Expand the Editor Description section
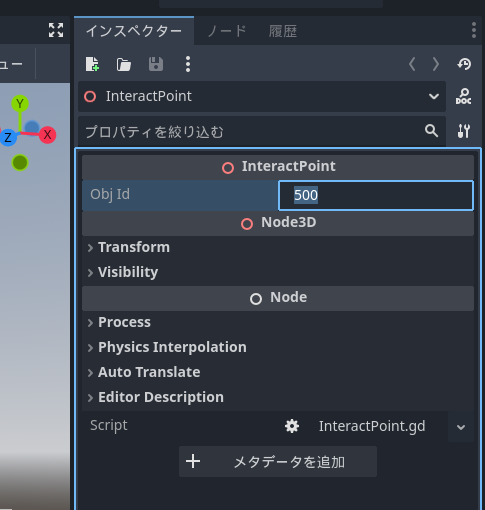The width and height of the screenshot is (485, 510). pyautogui.click(x=278, y=397)
